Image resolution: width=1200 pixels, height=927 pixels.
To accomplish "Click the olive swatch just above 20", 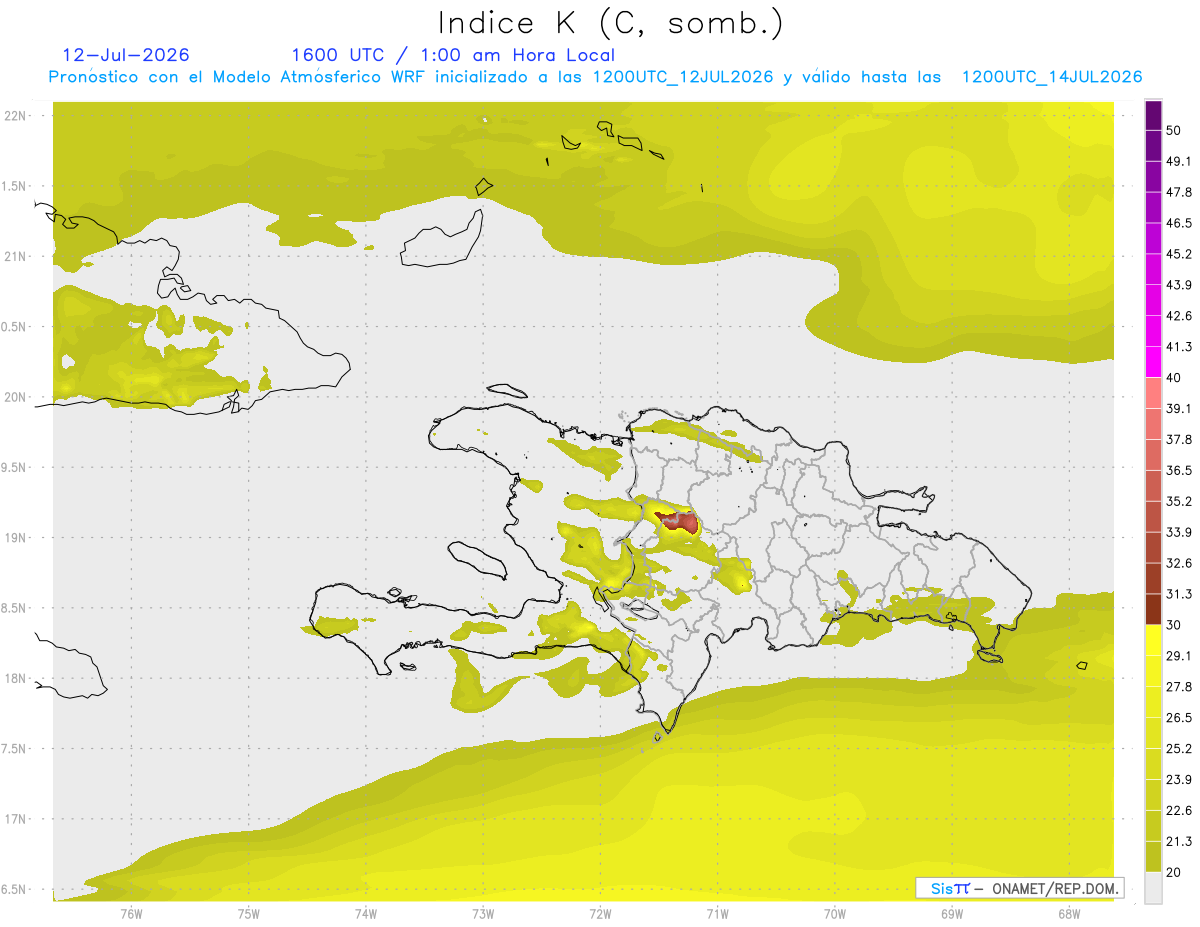I will (x=1153, y=856).
